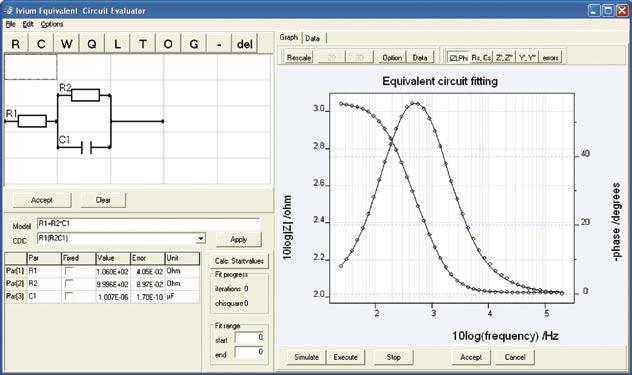Toggle Fixed checkbox for C1 parameter
The height and width of the screenshot is (375, 632).
69,296
